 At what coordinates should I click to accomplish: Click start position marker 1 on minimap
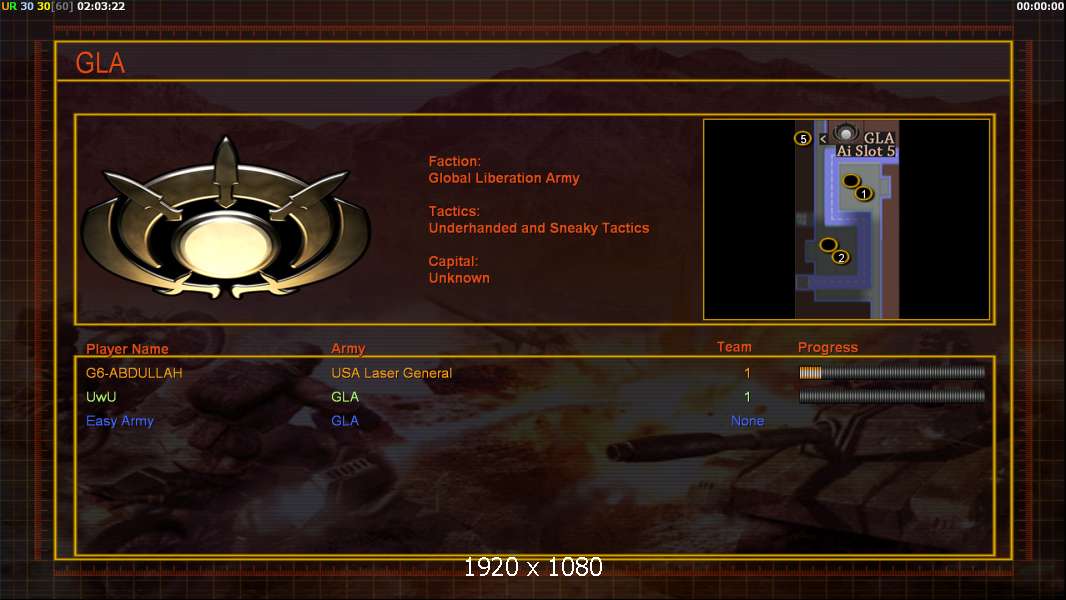click(863, 194)
